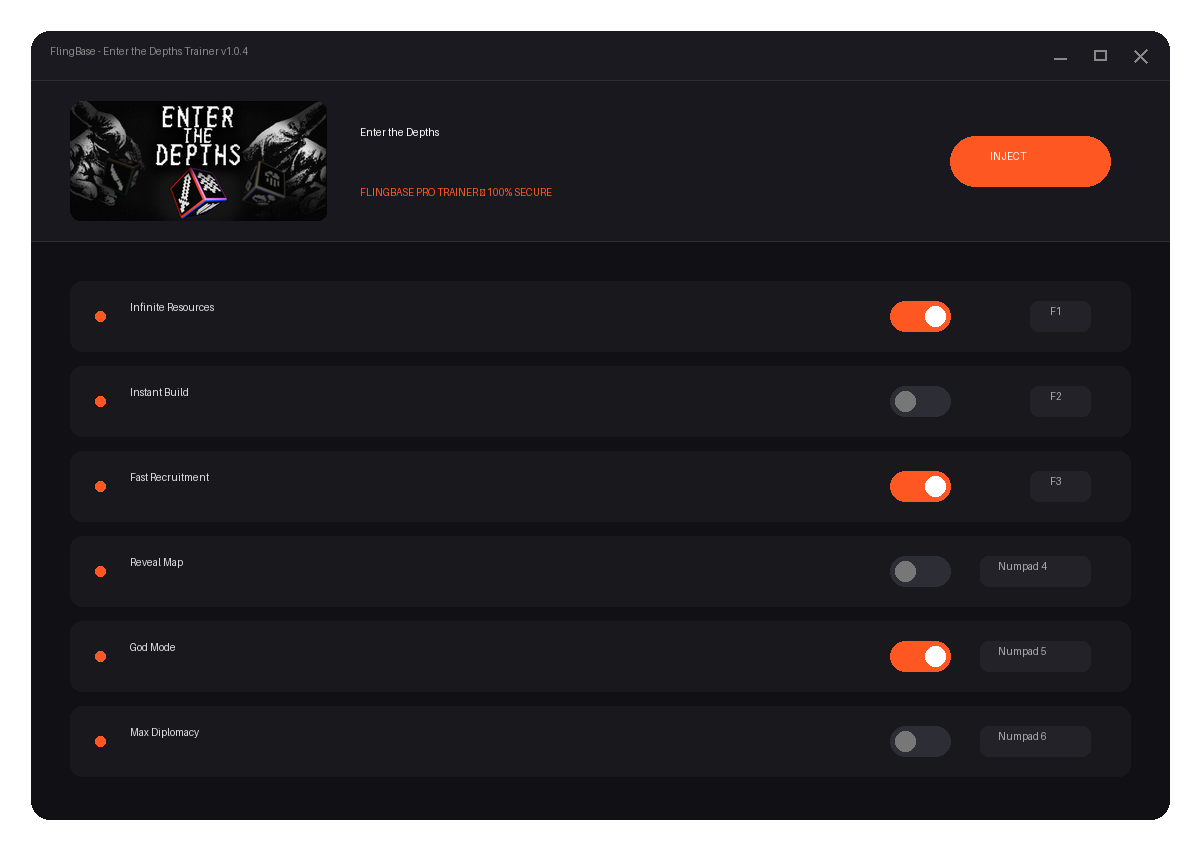Screen dimensions: 1200x850
Task: Select the orange indicator beside Fast Recruitment
Action: (100, 486)
